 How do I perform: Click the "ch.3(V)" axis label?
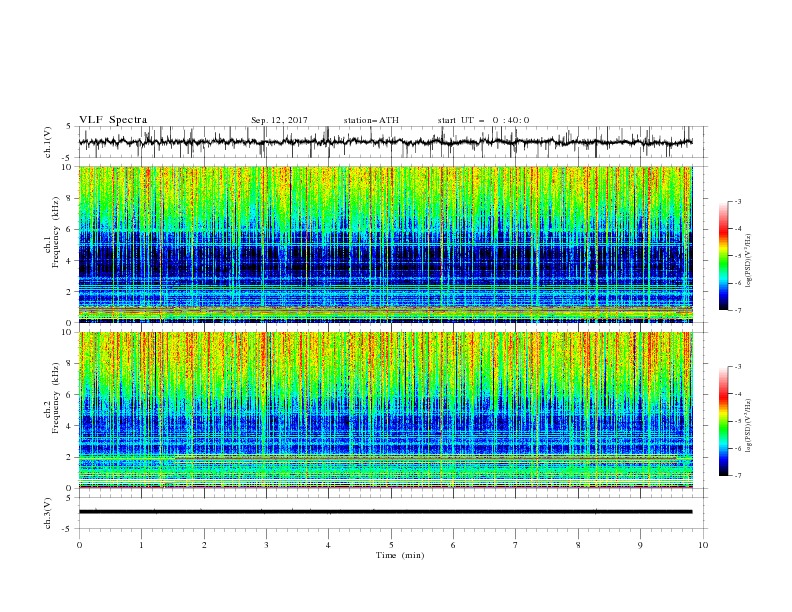(48, 513)
